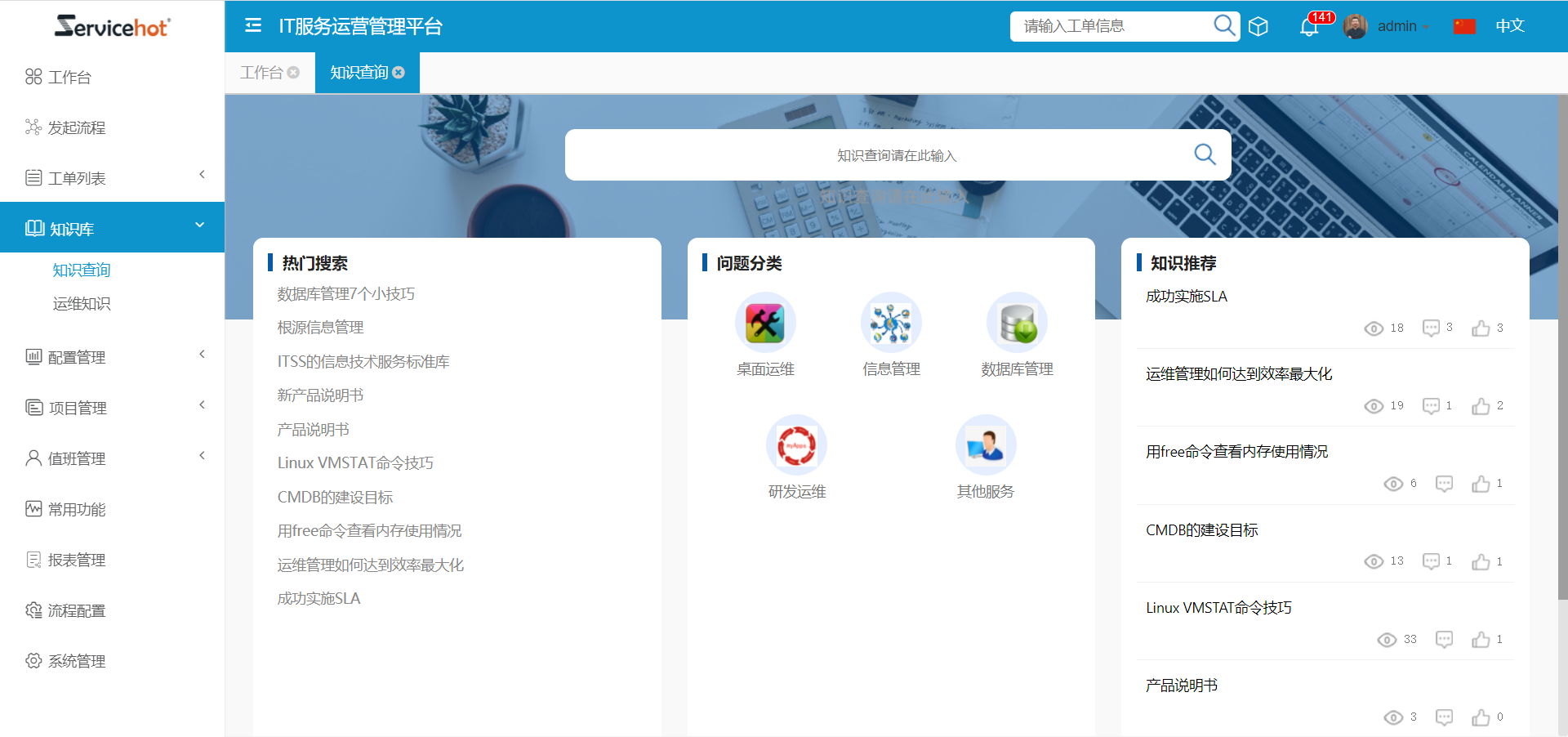This screenshot has width=1568, height=737.
Task: Click the hamburger menu collapse icon
Action: pos(253,26)
